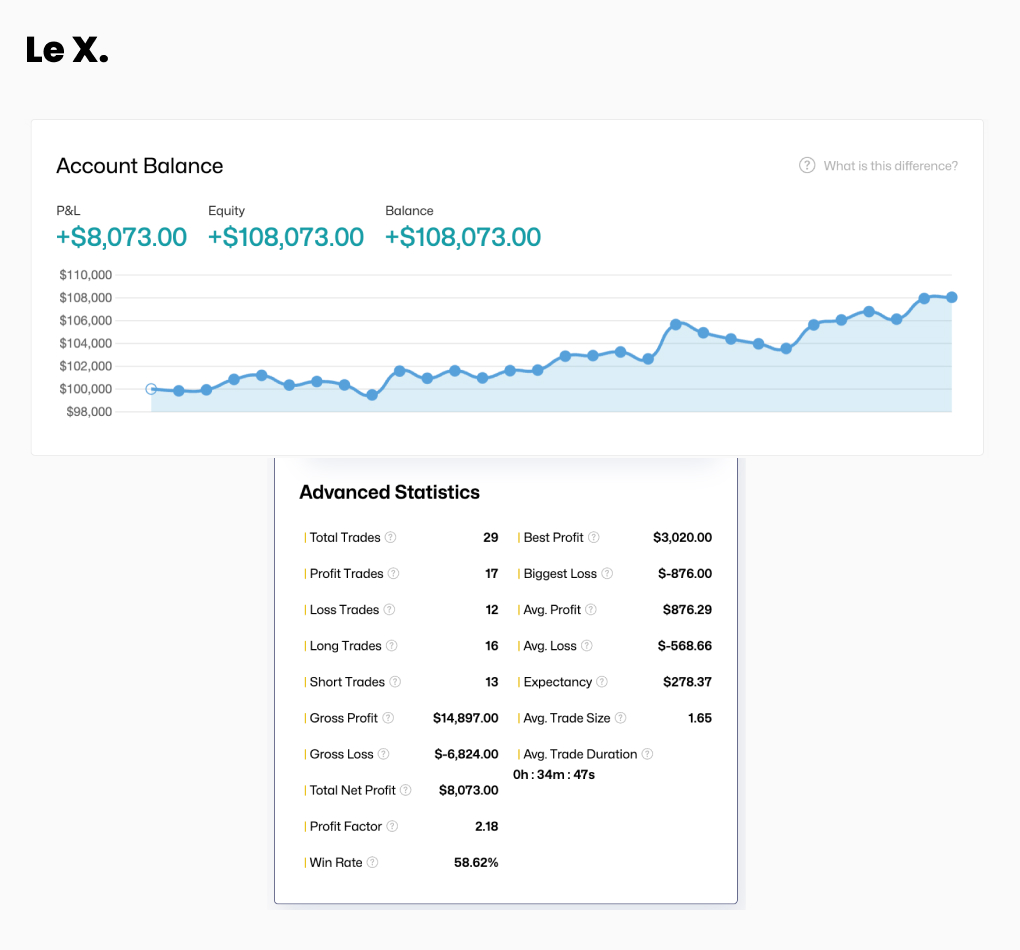Click the question icon next to Avg. Trade Duration

click(x=647, y=754)
